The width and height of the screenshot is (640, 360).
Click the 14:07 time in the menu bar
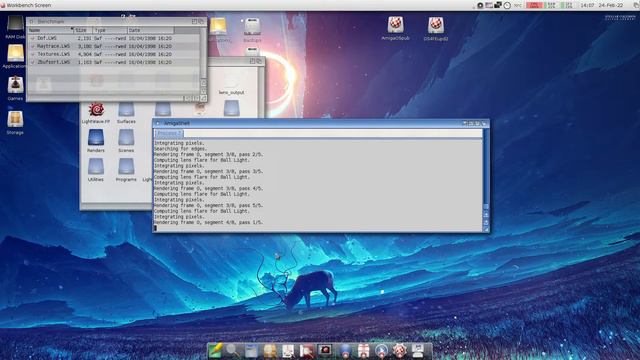pyautogui.click(x=587, y=5)
